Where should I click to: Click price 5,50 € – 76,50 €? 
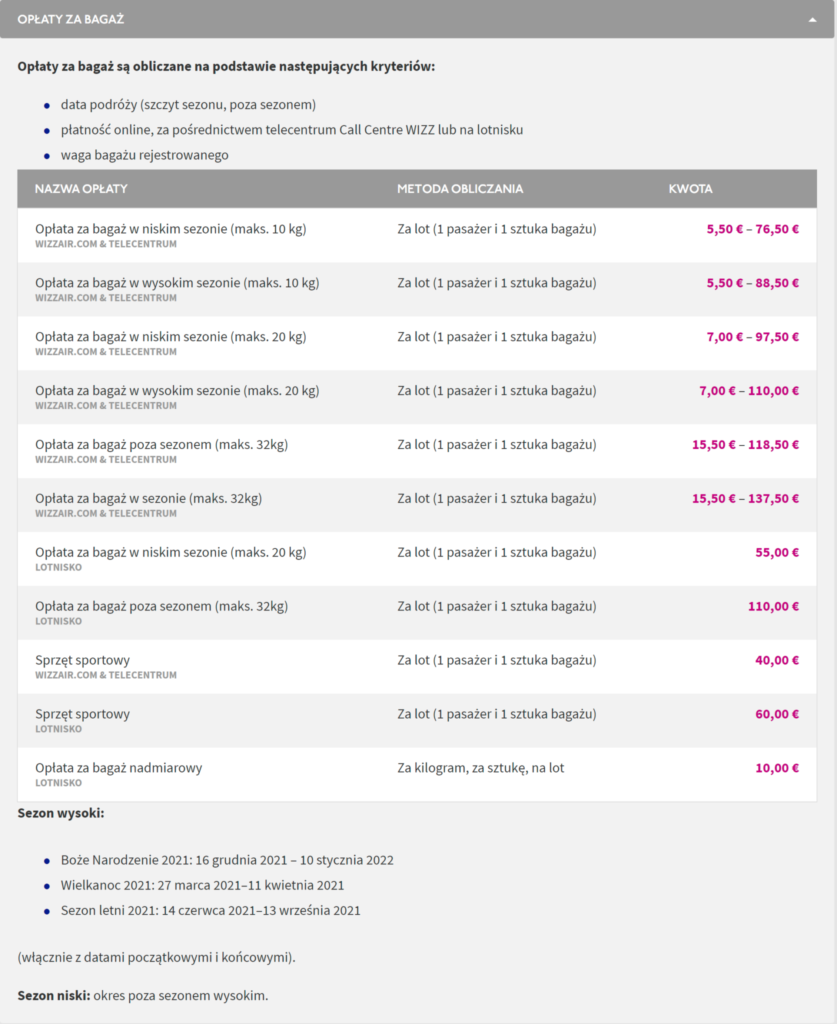(752, 229)
